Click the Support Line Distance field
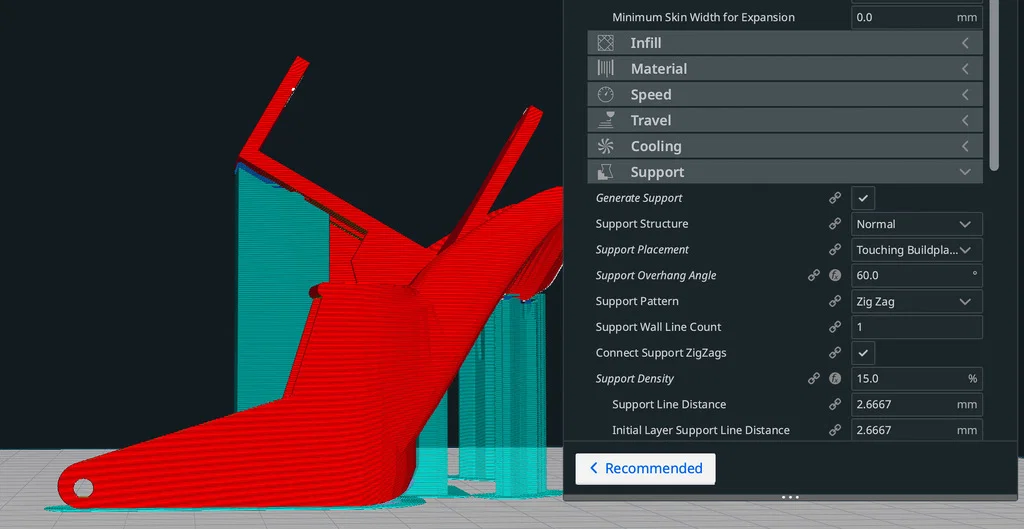This screenshot has width=1024, height=529. coord(917,404)
